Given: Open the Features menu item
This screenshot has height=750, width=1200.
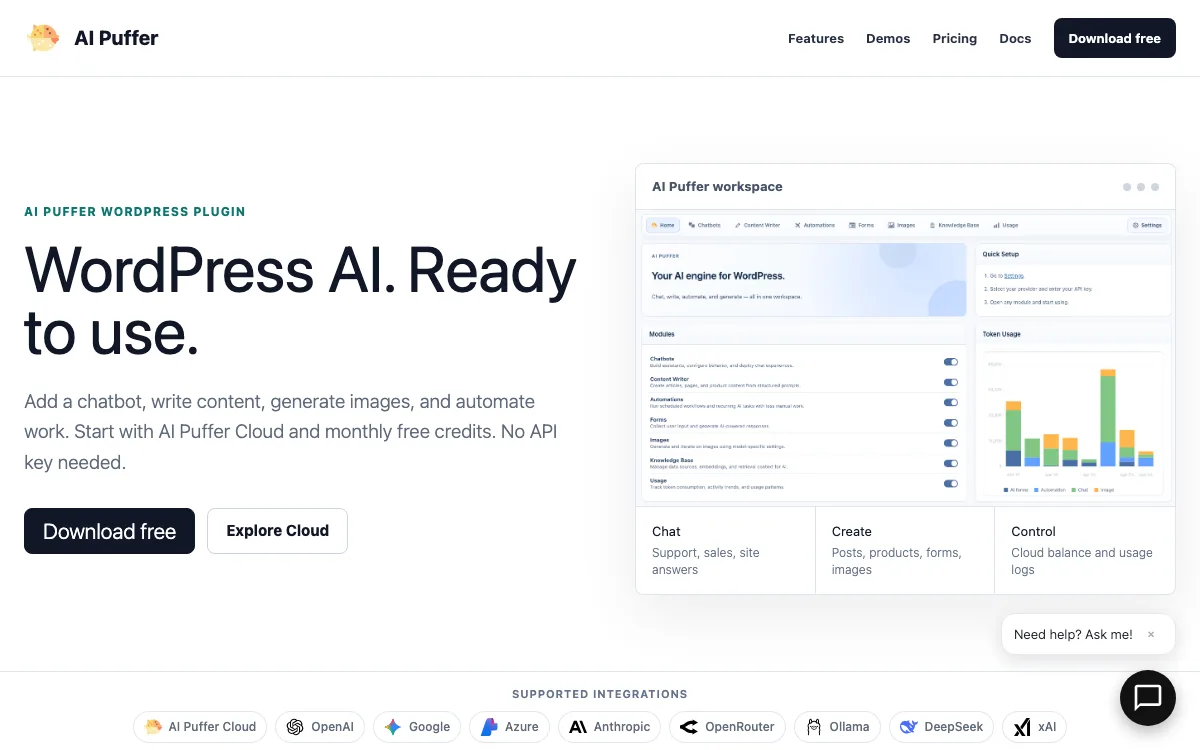Looking at the screenshot, I should click(x=816, y=38).
